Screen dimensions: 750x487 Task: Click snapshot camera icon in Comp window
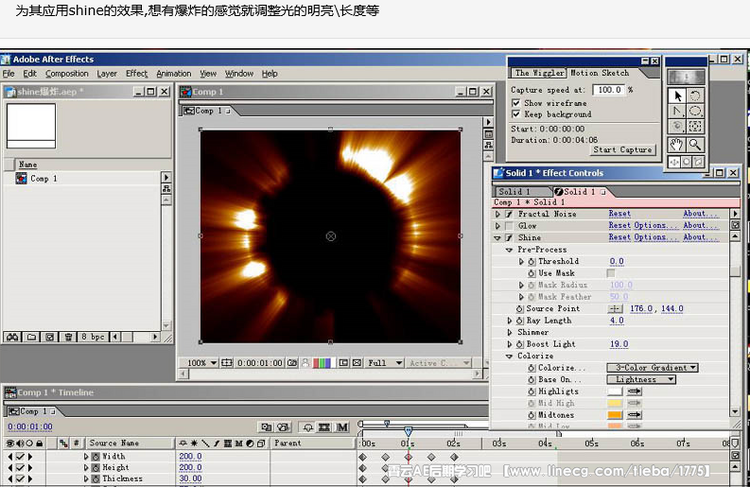[x=292, y=363]
